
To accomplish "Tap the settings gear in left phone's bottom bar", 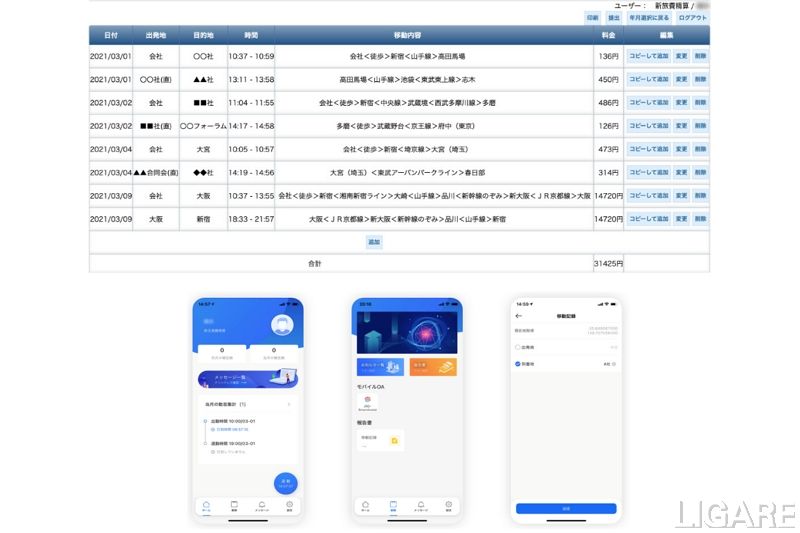I will [289, 506].
